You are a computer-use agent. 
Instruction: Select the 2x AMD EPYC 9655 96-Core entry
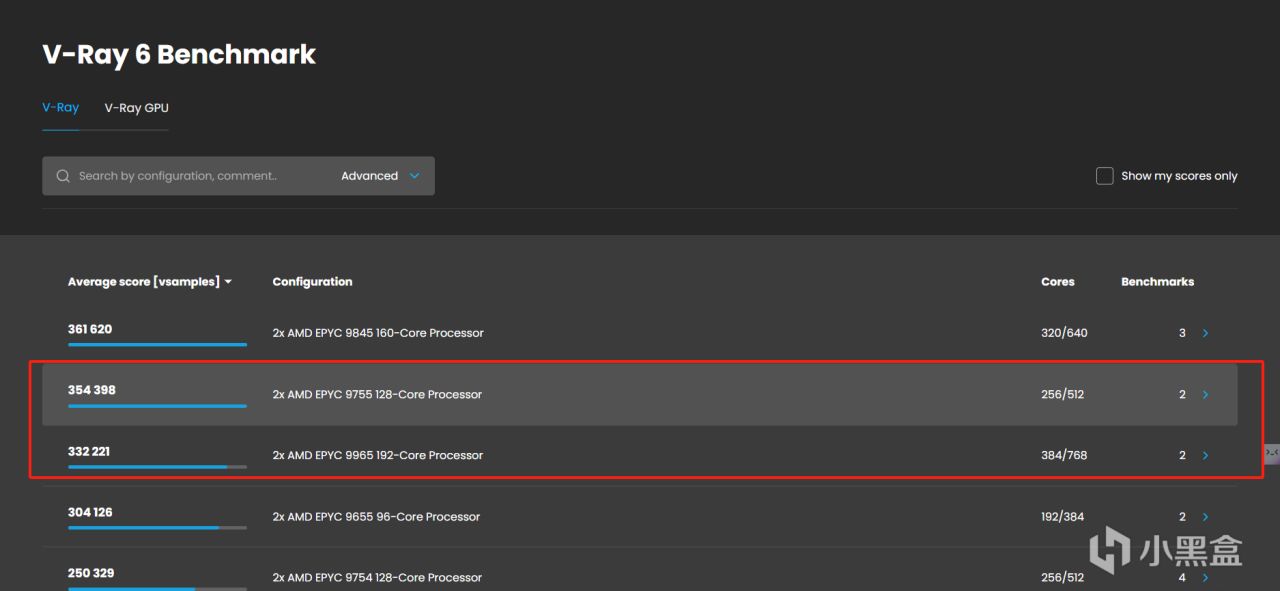[376, 517]
